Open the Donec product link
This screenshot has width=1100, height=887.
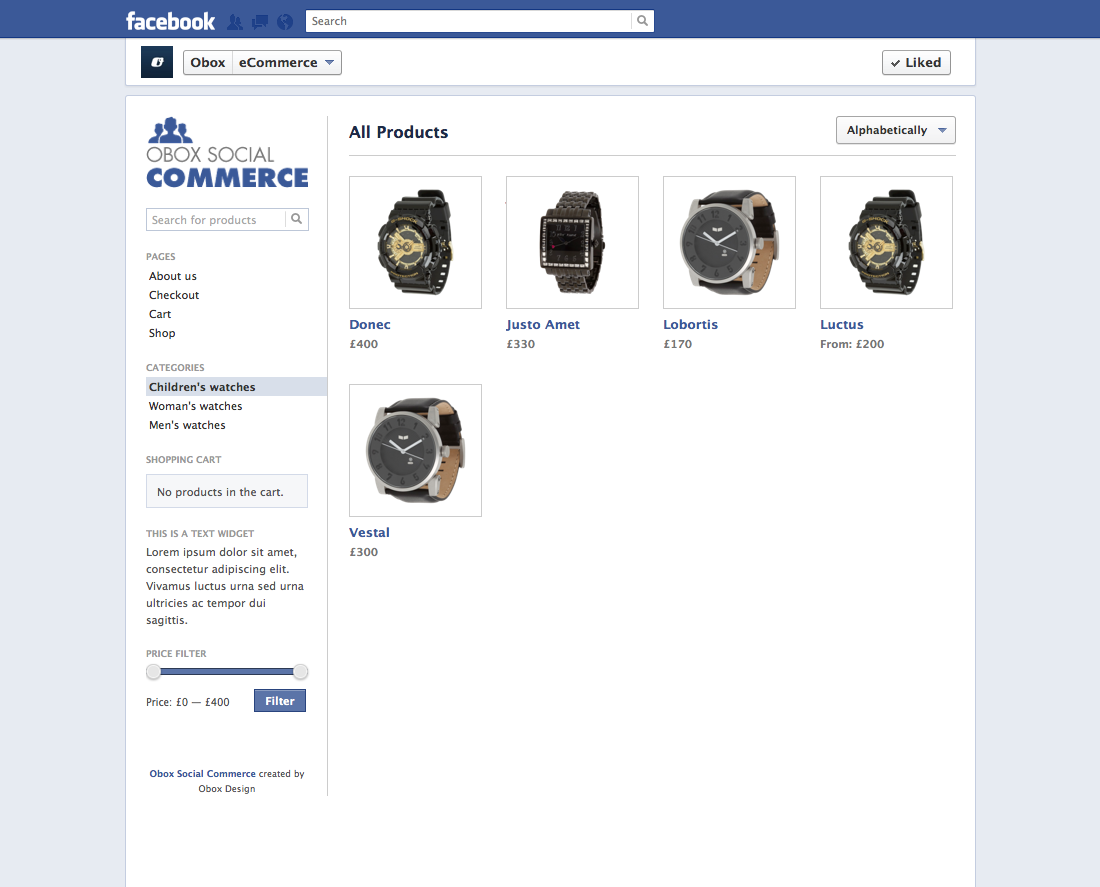(x=369, y=324)
